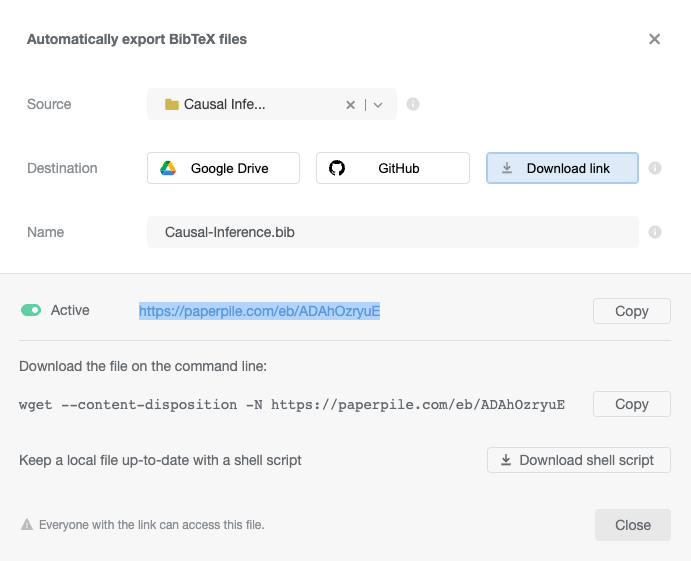Toggle the Active export switch off
This screenshot has height=561, width=691.
[x=31, y=311]
